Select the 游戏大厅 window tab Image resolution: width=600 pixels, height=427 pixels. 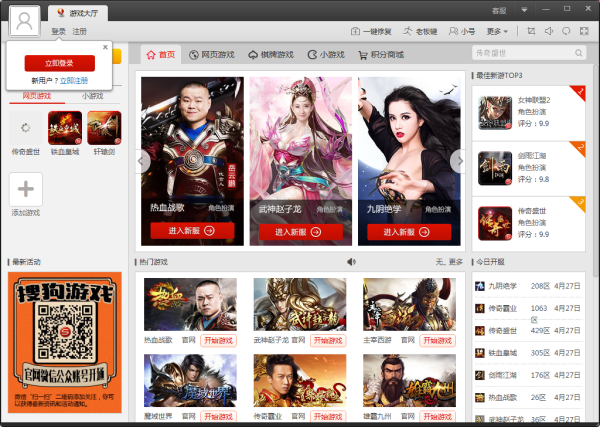[x=78, y=13]
